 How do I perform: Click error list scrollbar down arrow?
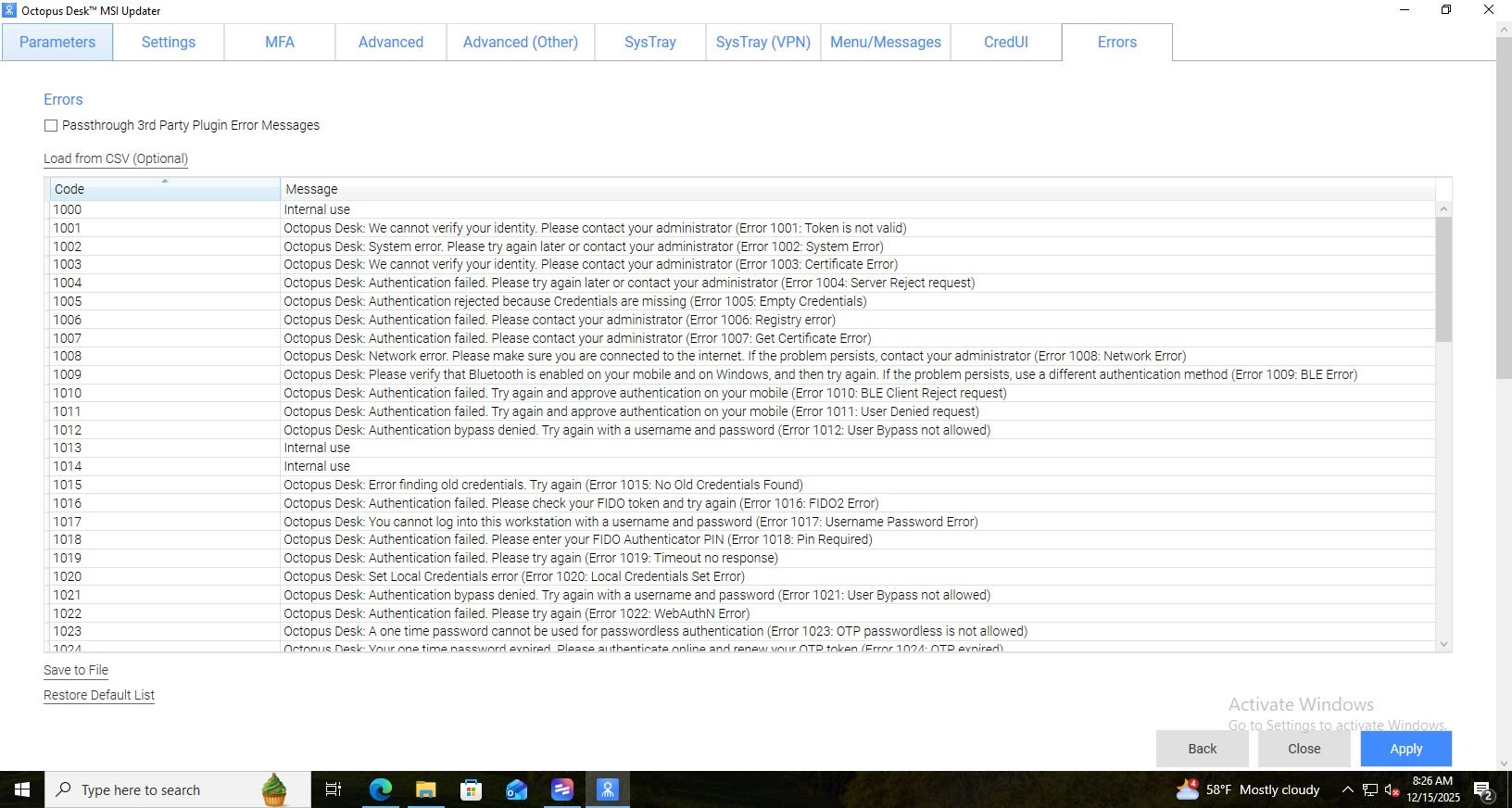1443,644
